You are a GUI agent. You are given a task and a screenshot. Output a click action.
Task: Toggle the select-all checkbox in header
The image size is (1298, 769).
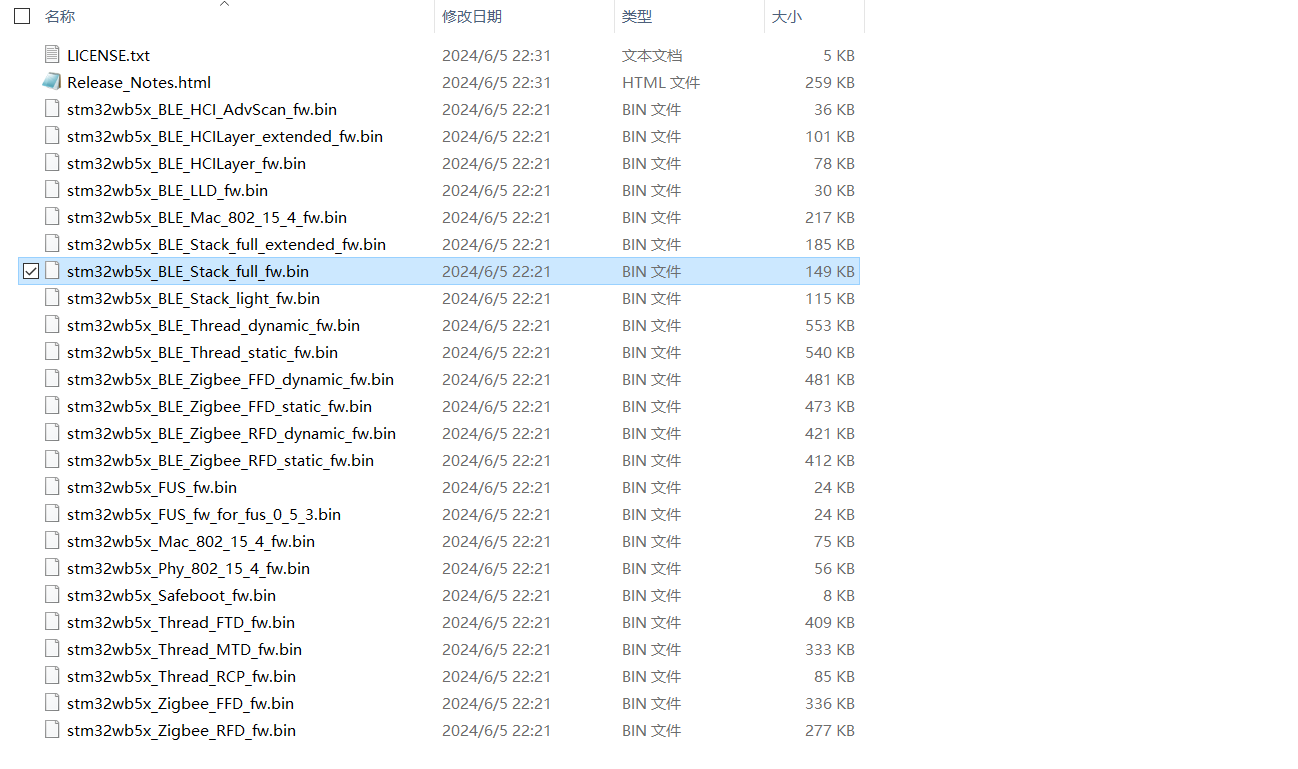tap(22, 16)
